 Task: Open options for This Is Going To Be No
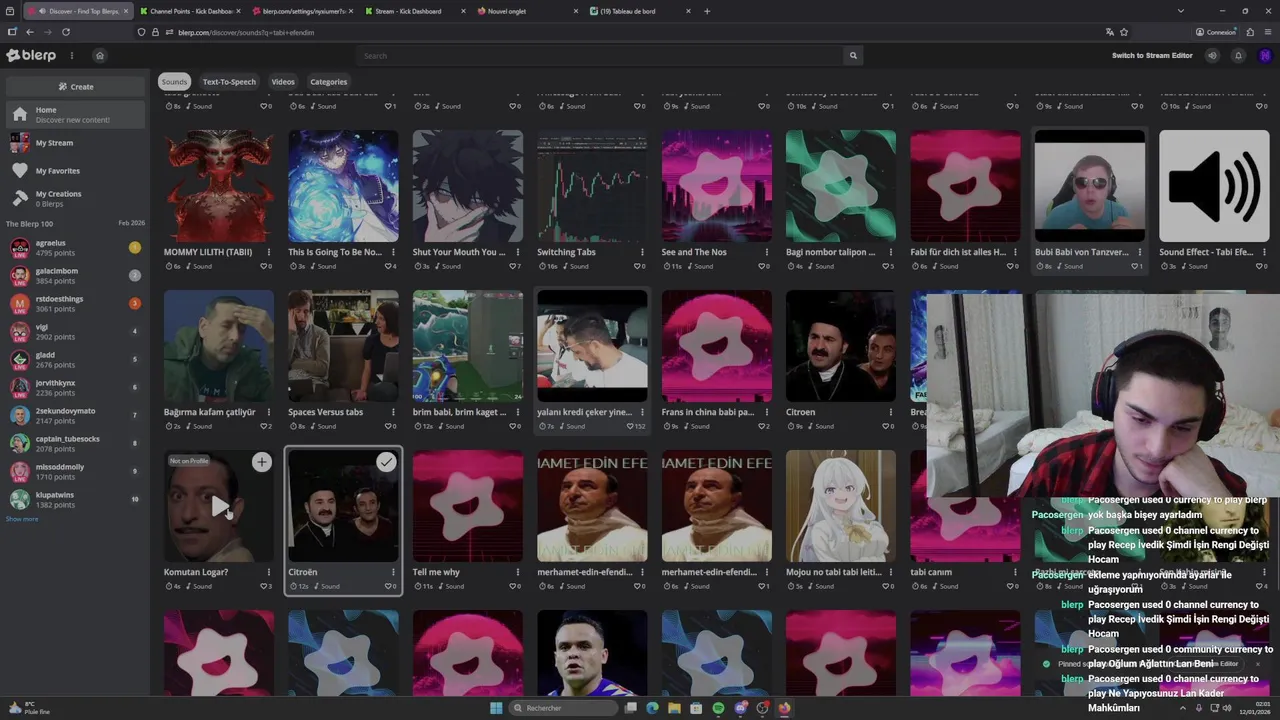(x=393, y=252)
